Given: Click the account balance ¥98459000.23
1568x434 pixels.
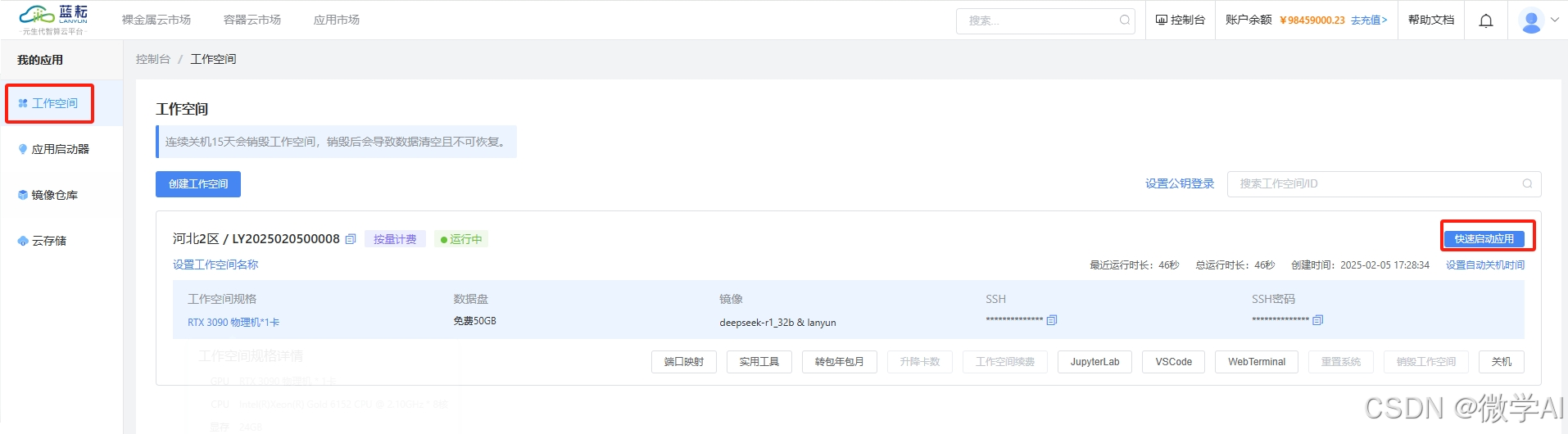Looking at the screenshot, I should tap(1312, 20).
